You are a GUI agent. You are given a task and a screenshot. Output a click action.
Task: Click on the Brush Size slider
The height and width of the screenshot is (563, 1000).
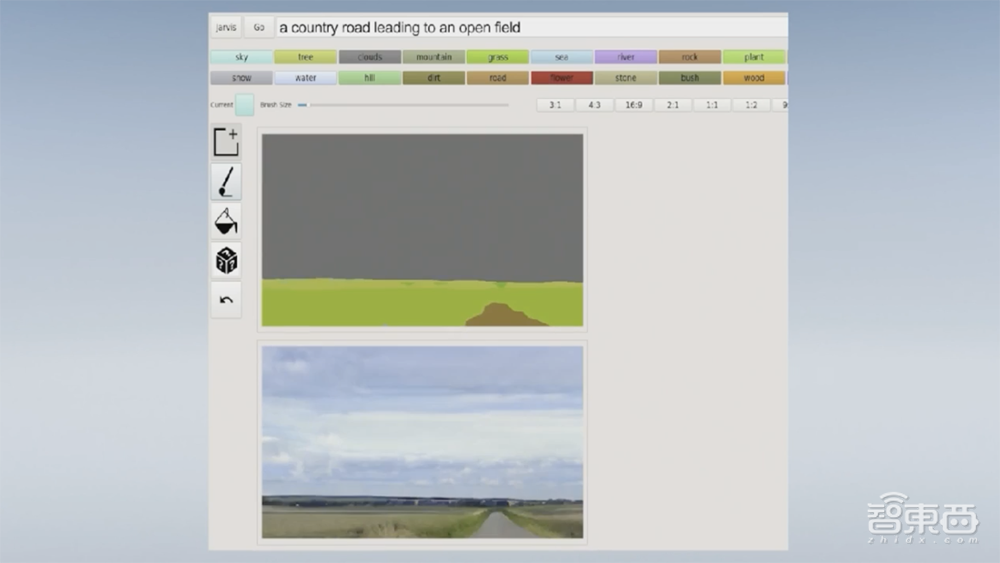tap(402, 104)
